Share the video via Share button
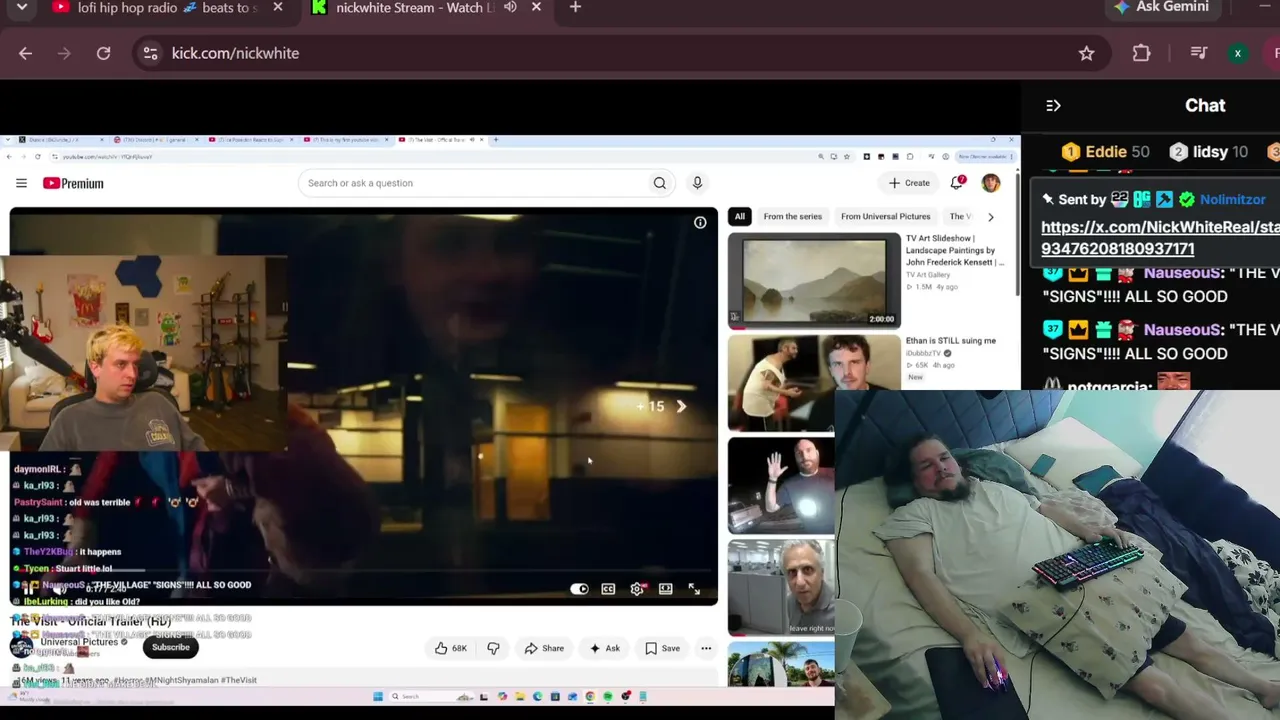Screen dimensions: 1280x720 coord(544,648)
